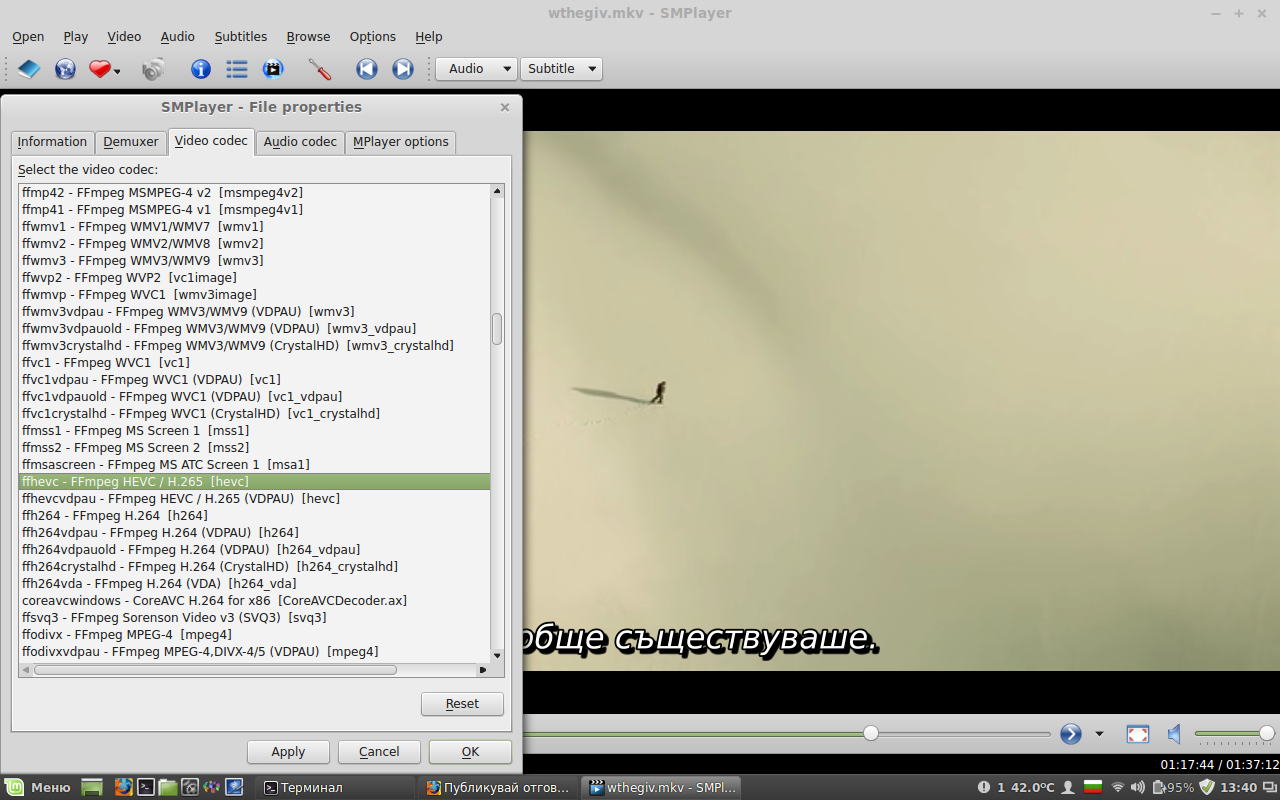Close the File properties dialog
1280x800 pixels.
point(505,107)
